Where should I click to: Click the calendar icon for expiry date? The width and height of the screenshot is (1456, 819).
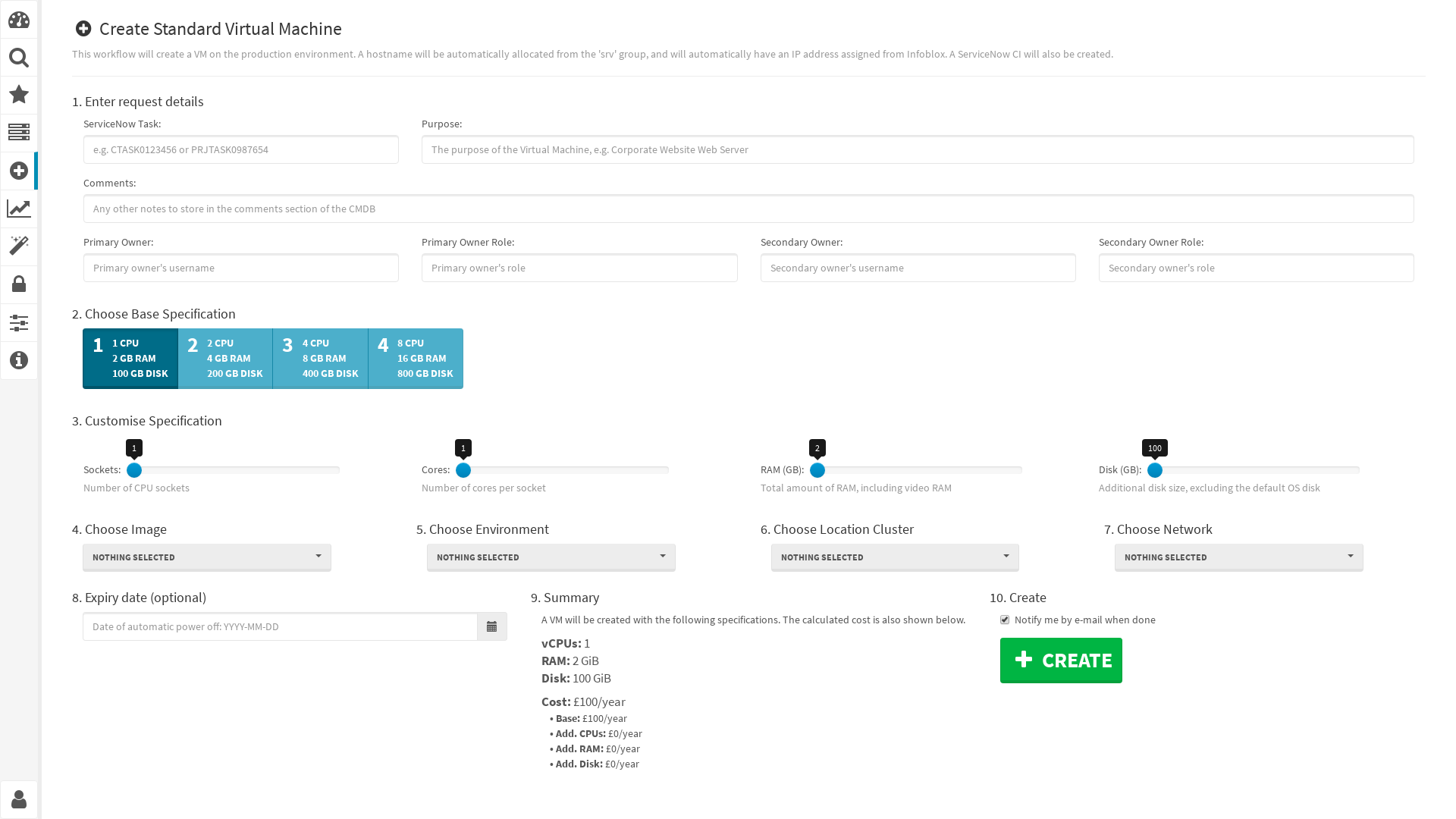[492, 627]
